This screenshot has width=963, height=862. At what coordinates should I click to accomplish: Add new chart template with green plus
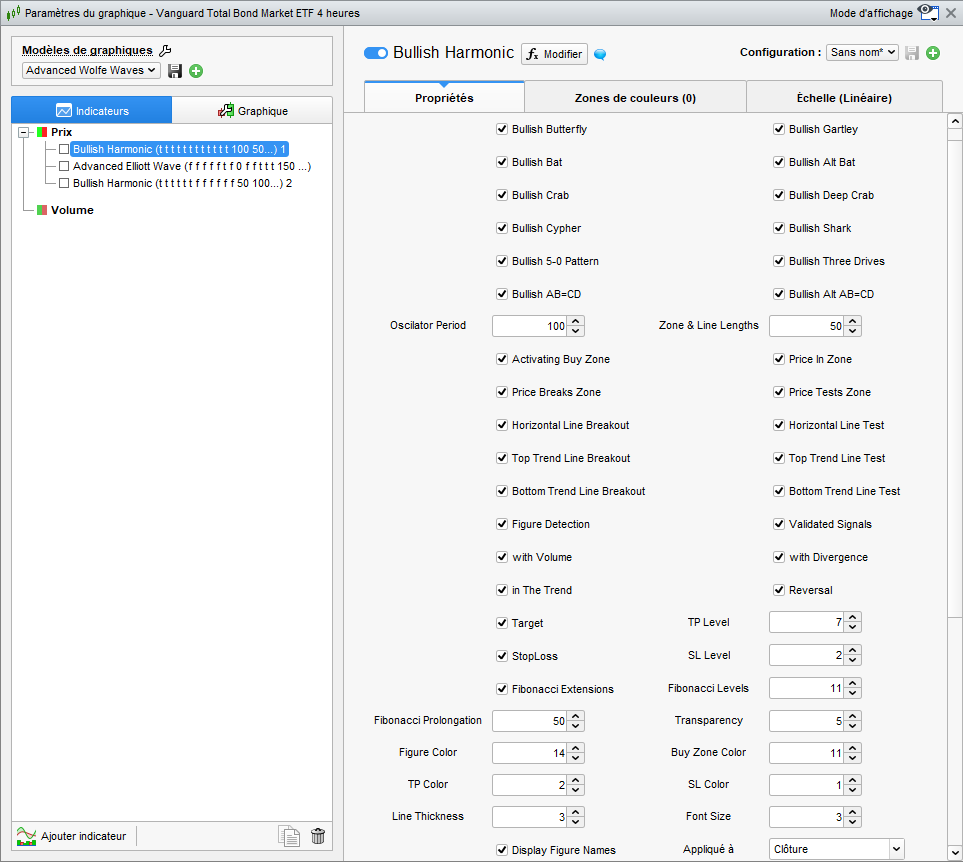(x=196, y=71)
